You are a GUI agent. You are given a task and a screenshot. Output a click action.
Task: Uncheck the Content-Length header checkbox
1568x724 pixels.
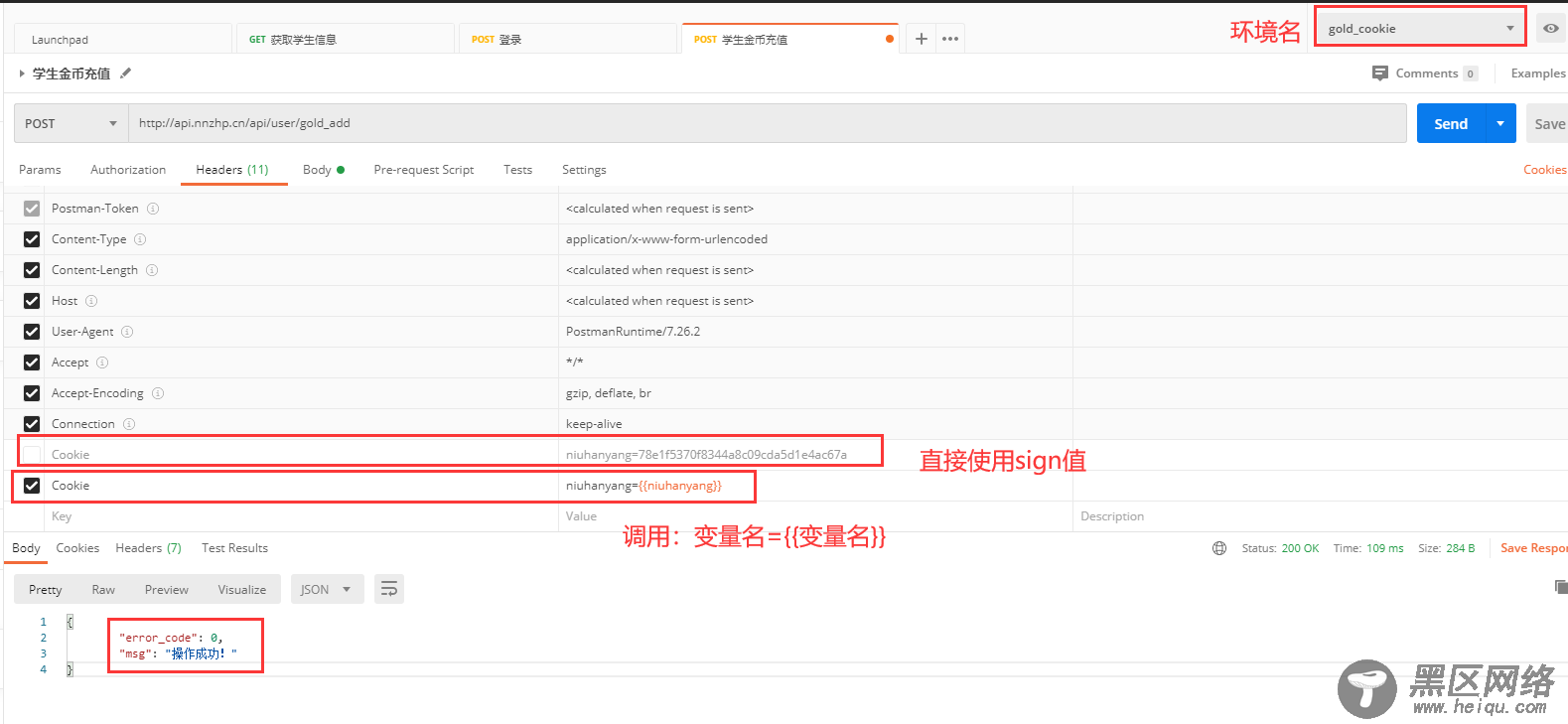tap(32, 270)
